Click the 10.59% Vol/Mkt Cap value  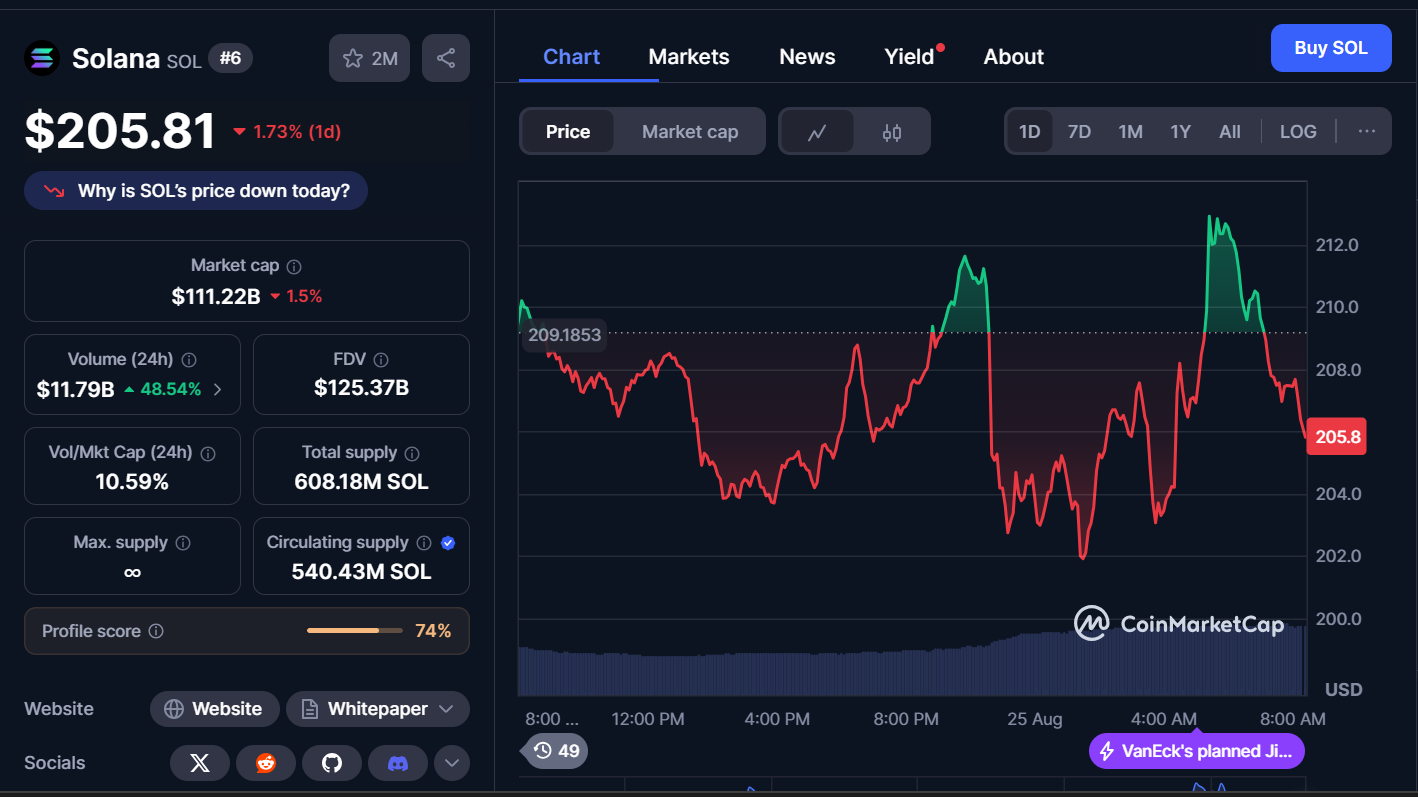132,482
